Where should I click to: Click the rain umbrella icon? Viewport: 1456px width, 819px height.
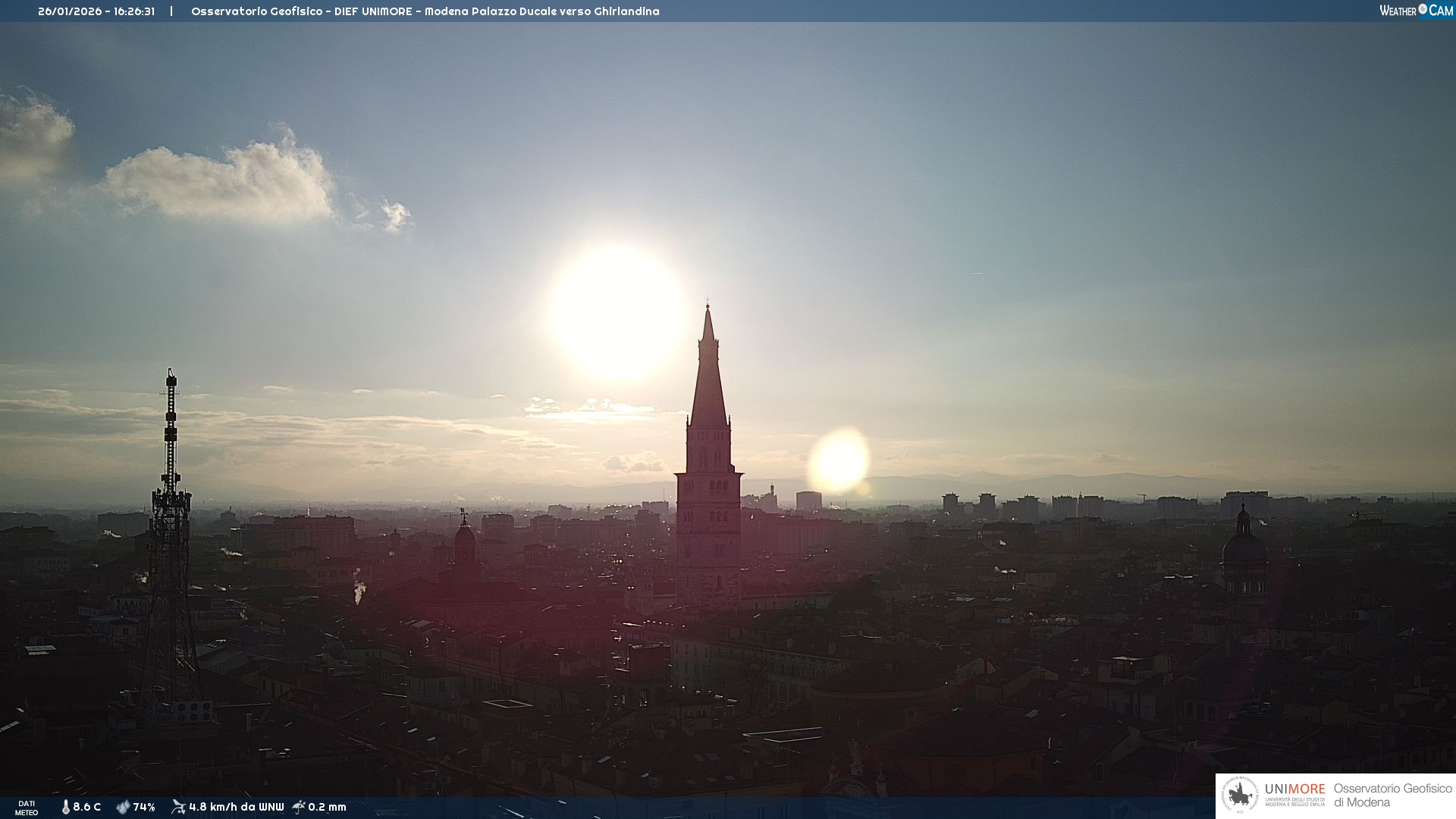point(299,807)
